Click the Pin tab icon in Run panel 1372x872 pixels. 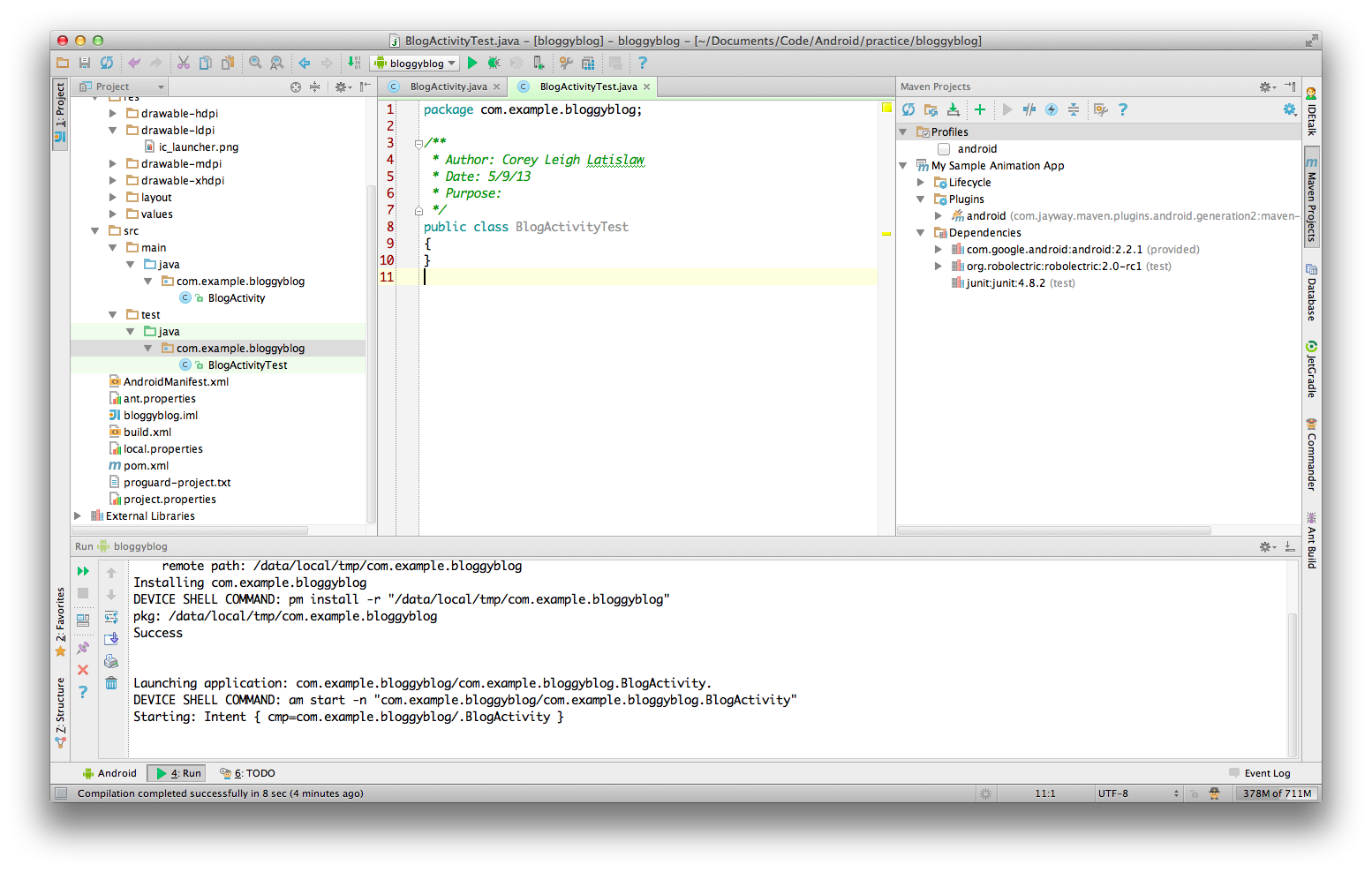coord(83,648)
